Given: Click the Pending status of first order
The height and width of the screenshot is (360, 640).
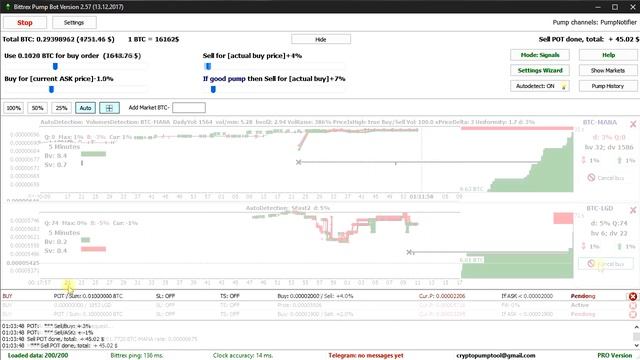Looking at the screenshot, I should [583, 296].
